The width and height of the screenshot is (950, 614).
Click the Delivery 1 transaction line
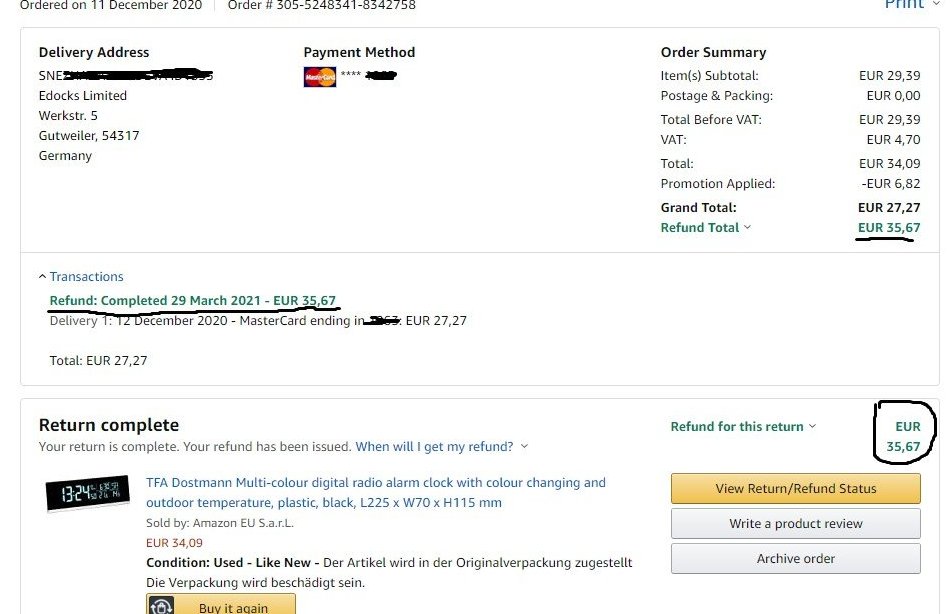258,321
